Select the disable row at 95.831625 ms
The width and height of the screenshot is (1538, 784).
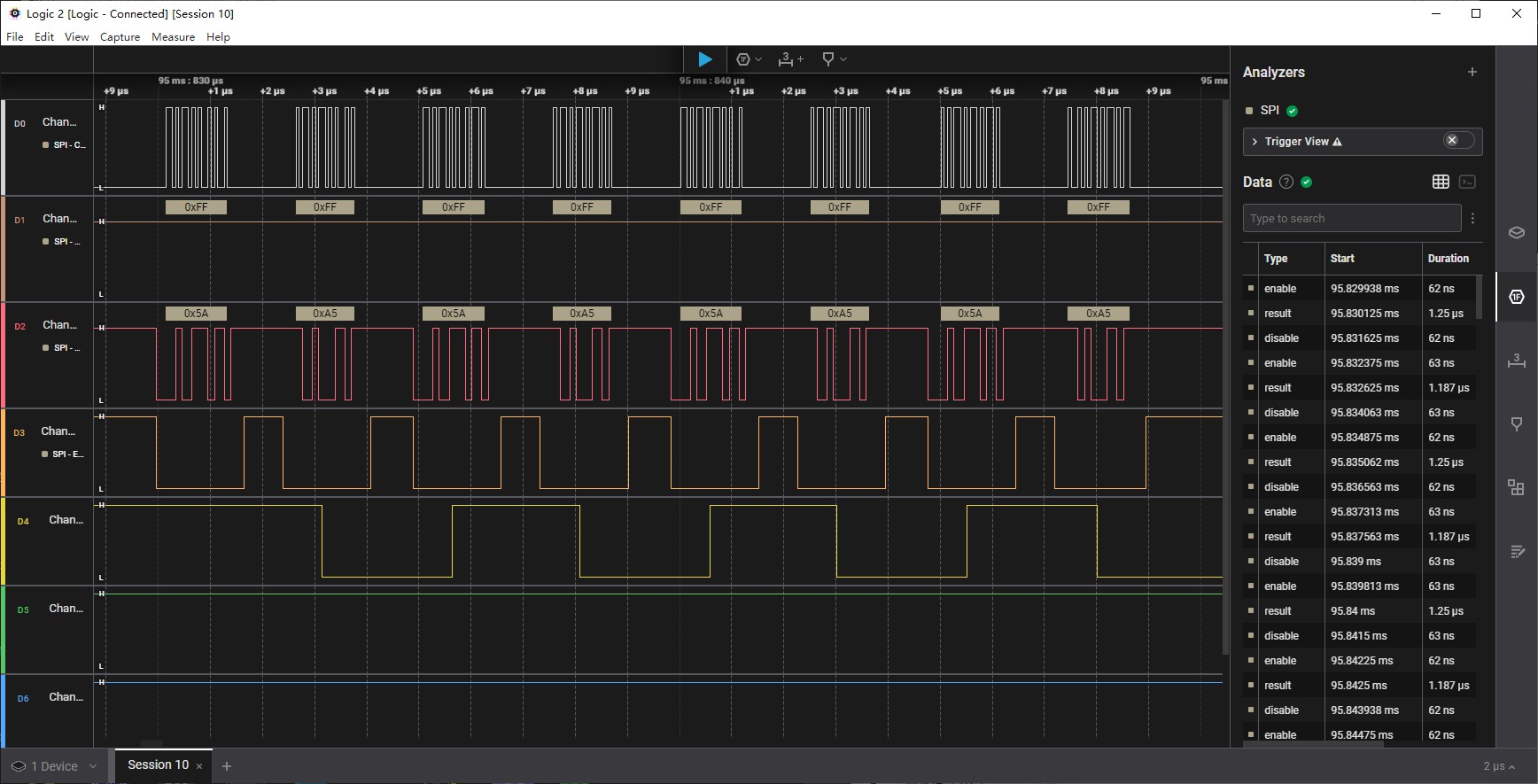coord(1359,338)
